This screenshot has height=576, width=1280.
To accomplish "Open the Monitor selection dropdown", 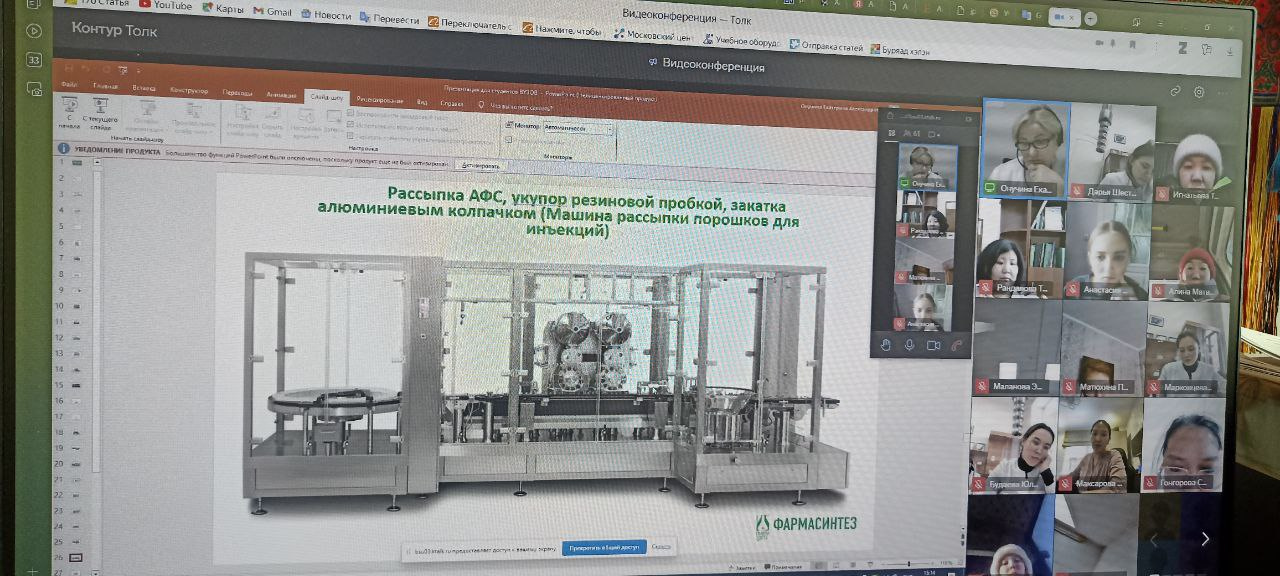I will point(578,128).
